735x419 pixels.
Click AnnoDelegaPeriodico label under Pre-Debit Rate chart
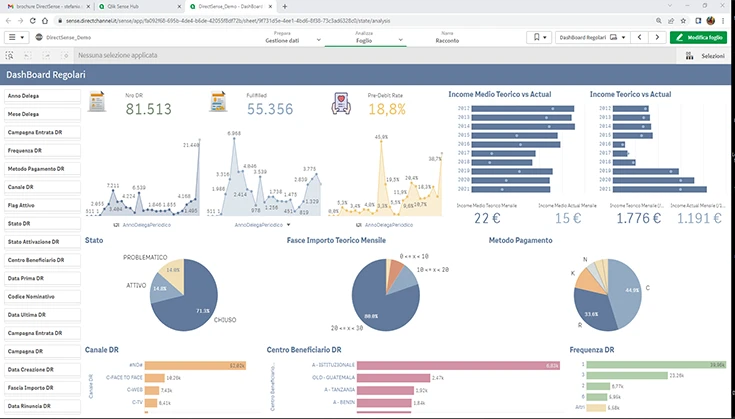[x=389, y=225]
